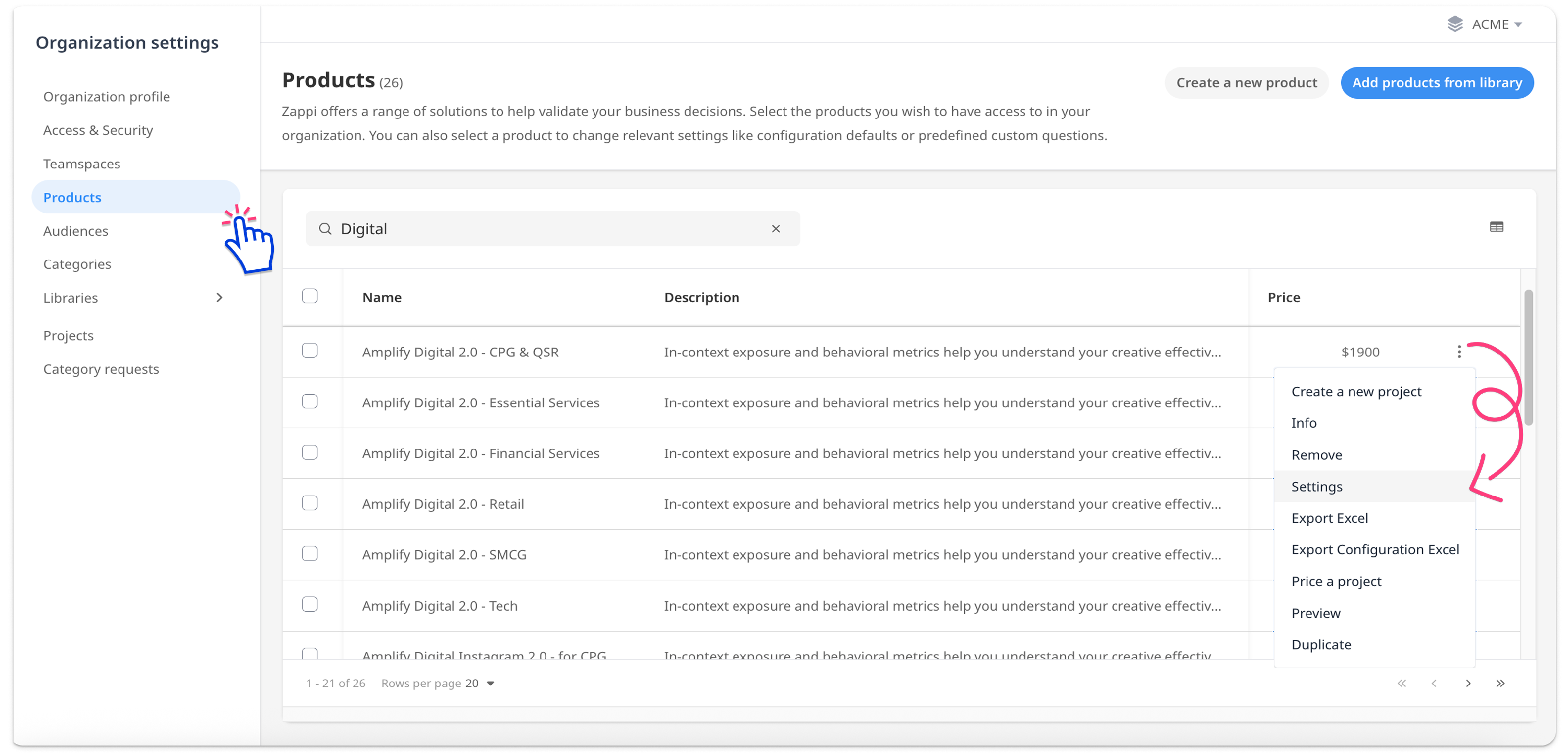Choose Settings from the context menu
The image size is (1568, 756).
click(x=1317, y=486)
